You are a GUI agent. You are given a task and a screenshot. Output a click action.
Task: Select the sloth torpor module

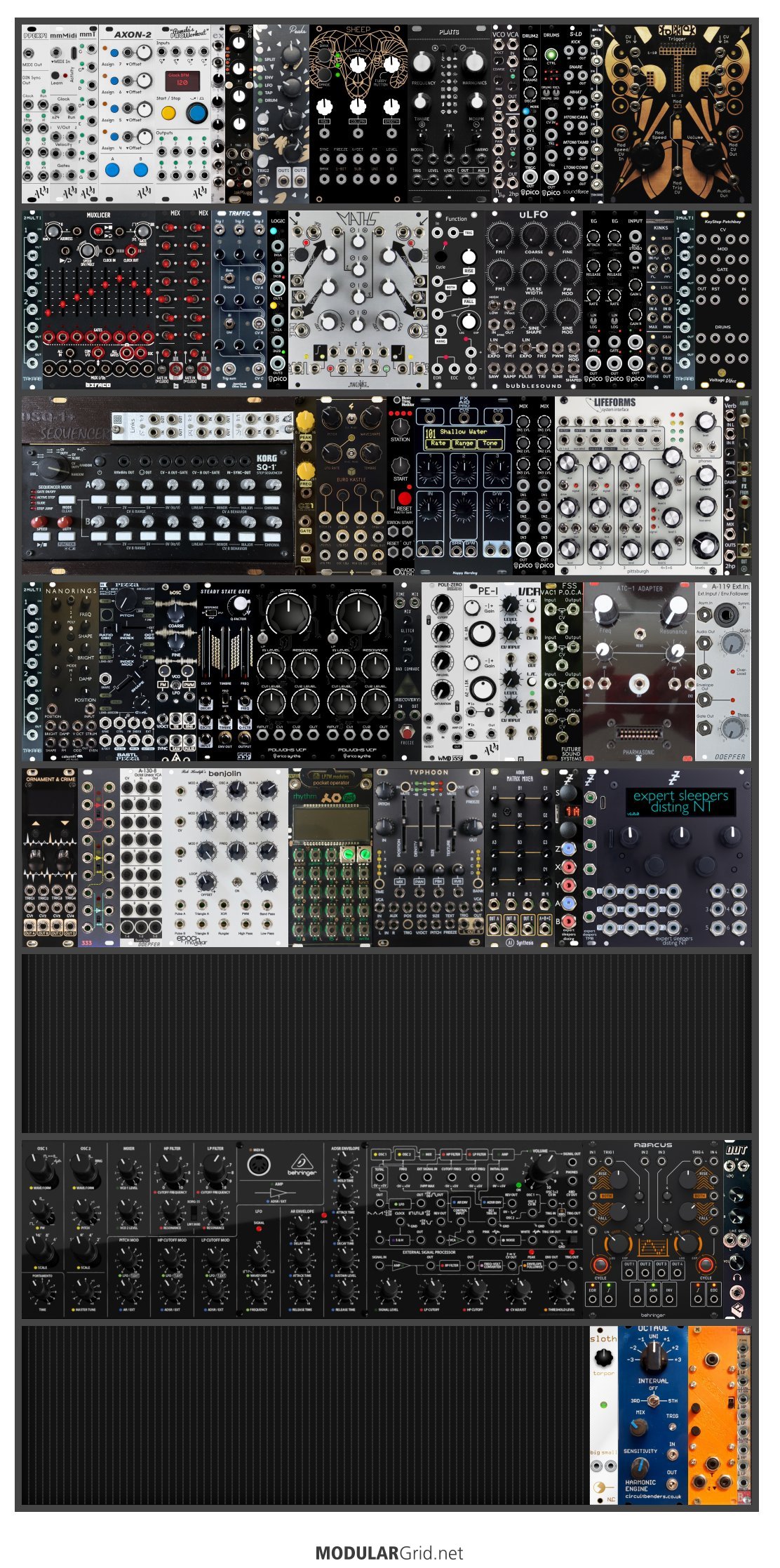point(604,1415)
